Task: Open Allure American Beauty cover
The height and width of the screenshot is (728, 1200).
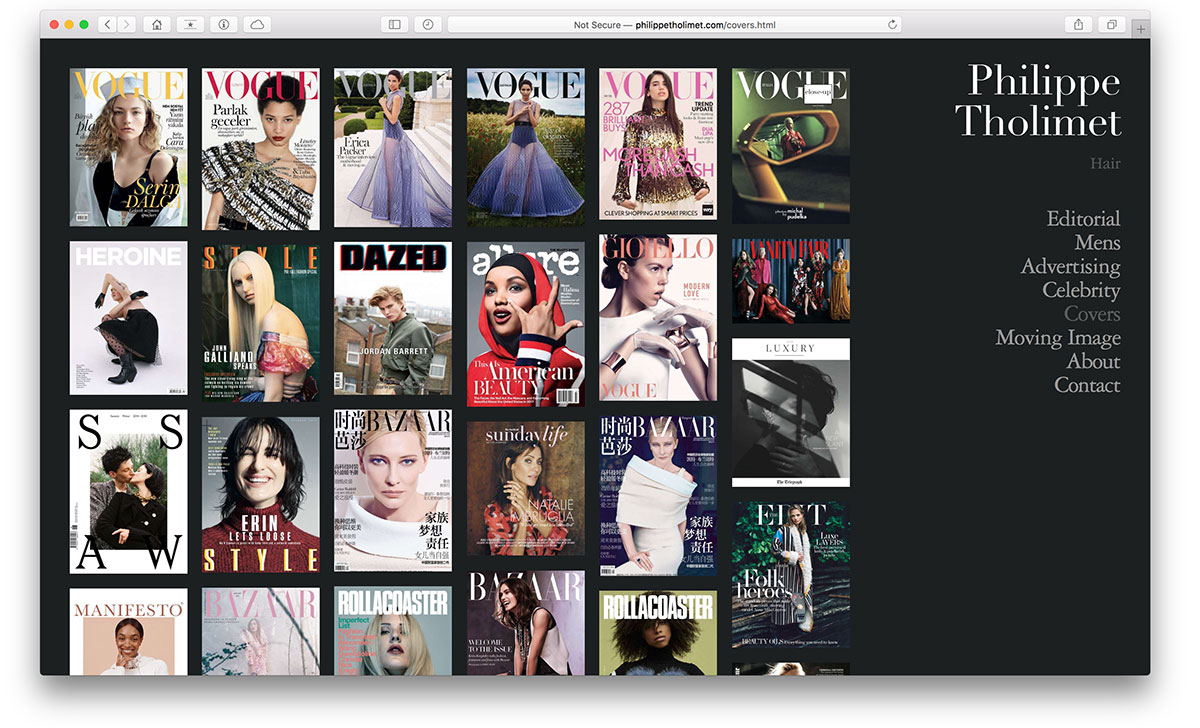Action: point(526,324)
